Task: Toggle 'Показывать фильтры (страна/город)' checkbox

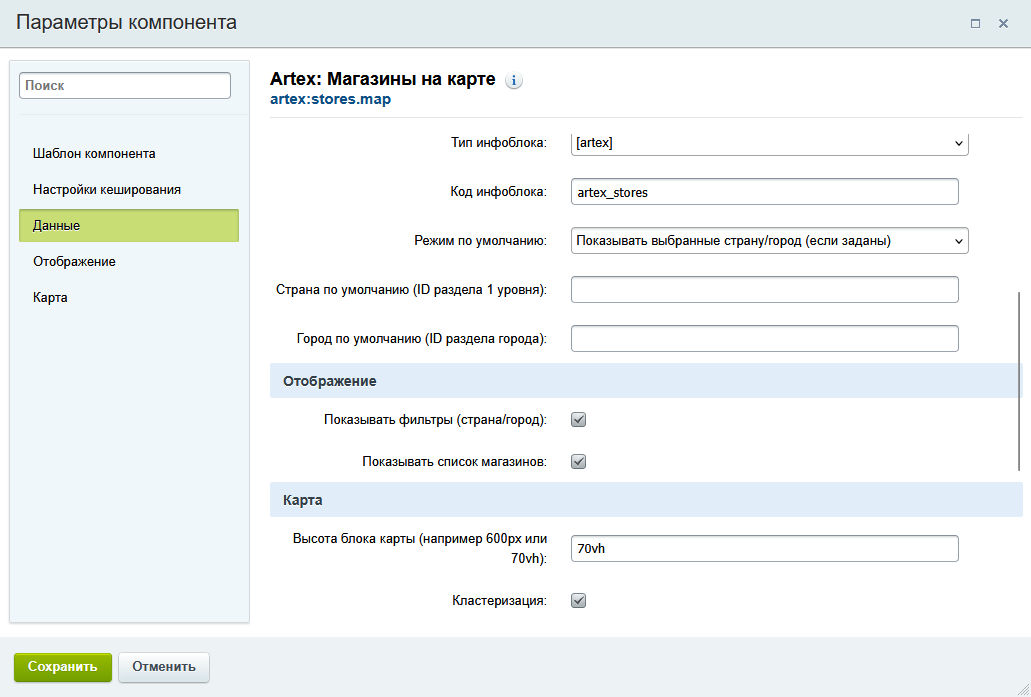Action: coord(579,420)
